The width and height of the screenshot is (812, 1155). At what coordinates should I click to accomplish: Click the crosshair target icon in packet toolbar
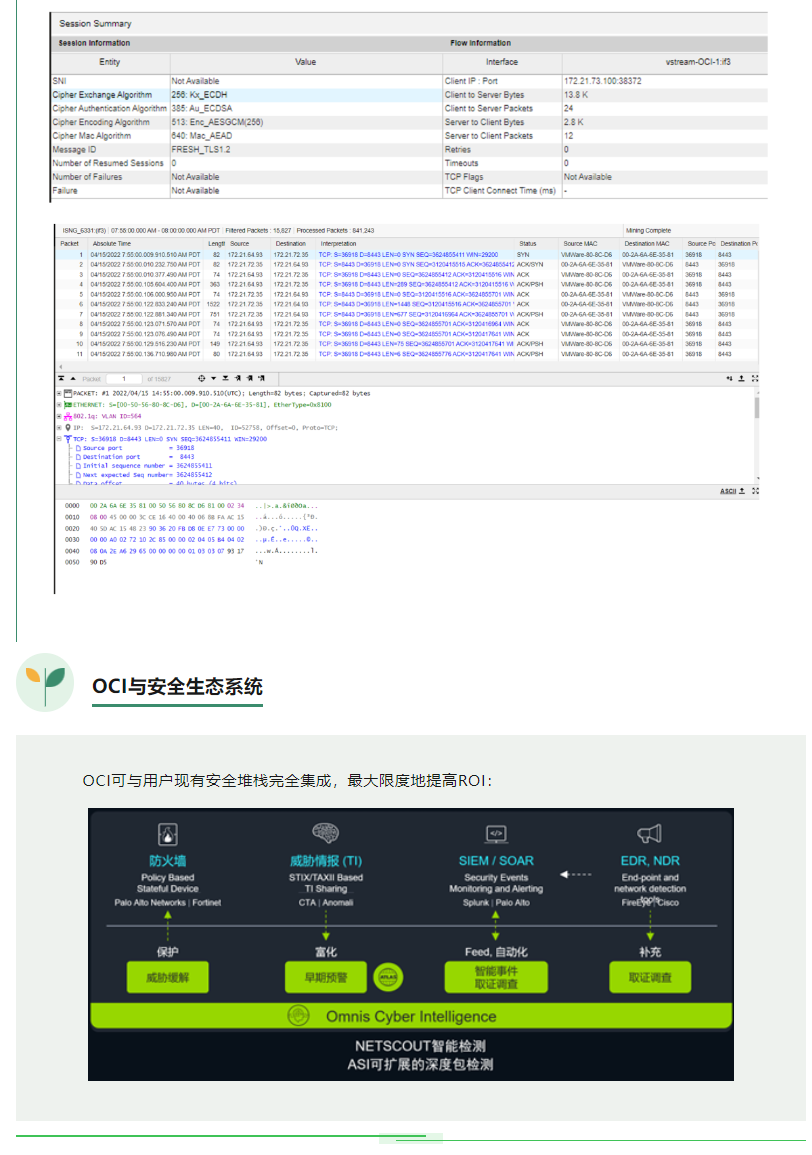tap(201, 379)
